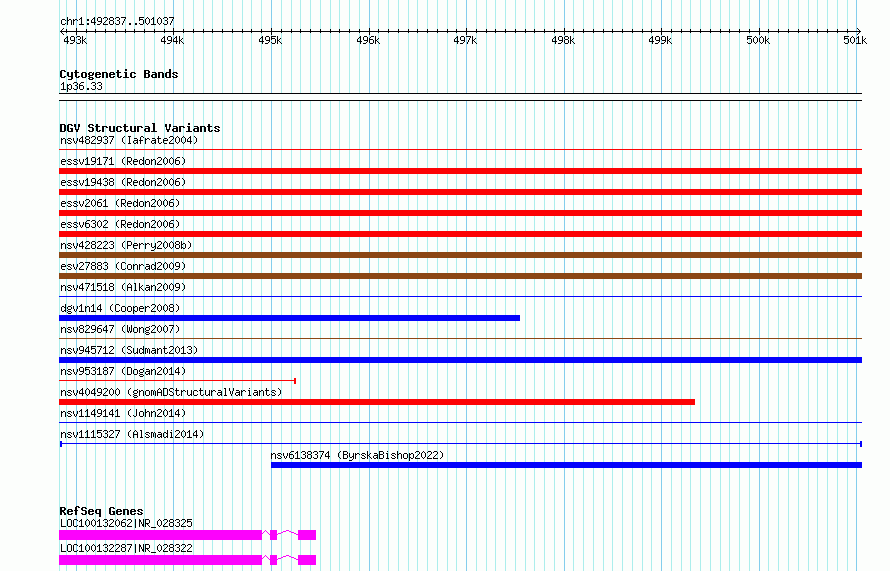Open variant nsv953187 (Dogan2014) label
The image size is (890, 571).
coord(123,371)
